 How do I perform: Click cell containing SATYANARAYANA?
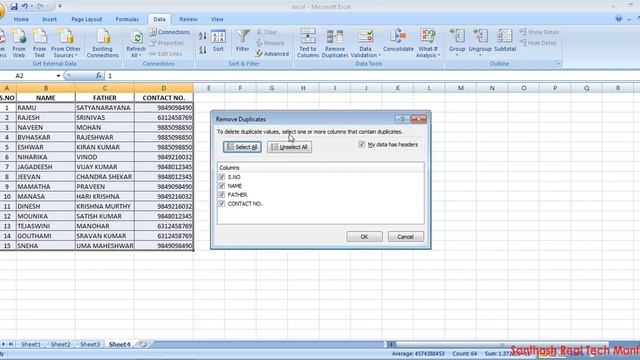104,108
